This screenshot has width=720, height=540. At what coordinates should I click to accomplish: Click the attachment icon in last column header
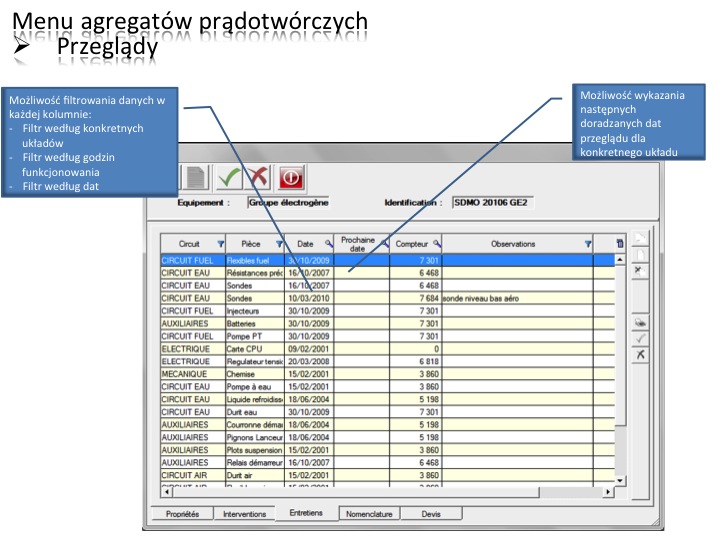point(619,243)
